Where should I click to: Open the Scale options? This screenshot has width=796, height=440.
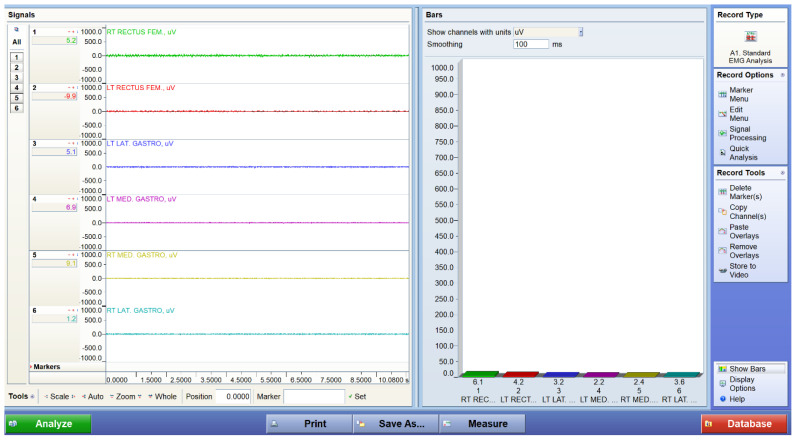pos(59,396)
